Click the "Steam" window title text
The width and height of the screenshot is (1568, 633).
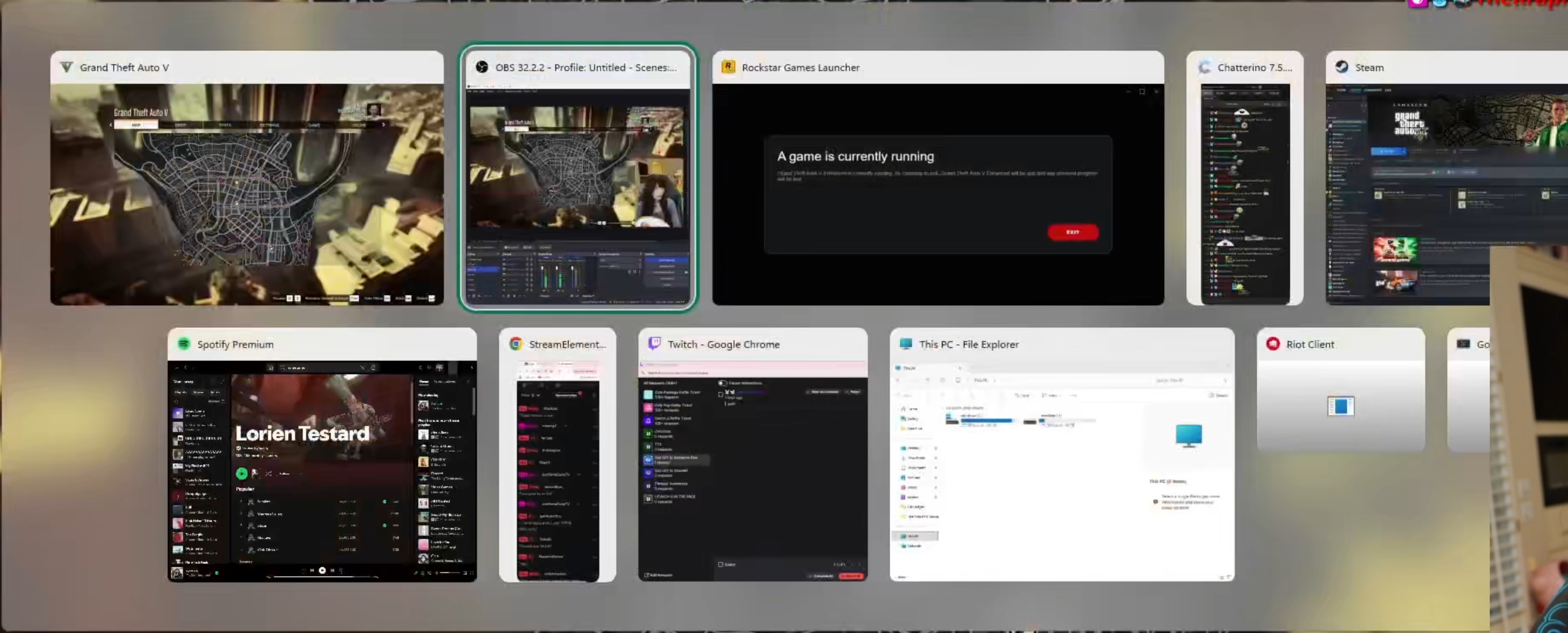click(1369, 67)
